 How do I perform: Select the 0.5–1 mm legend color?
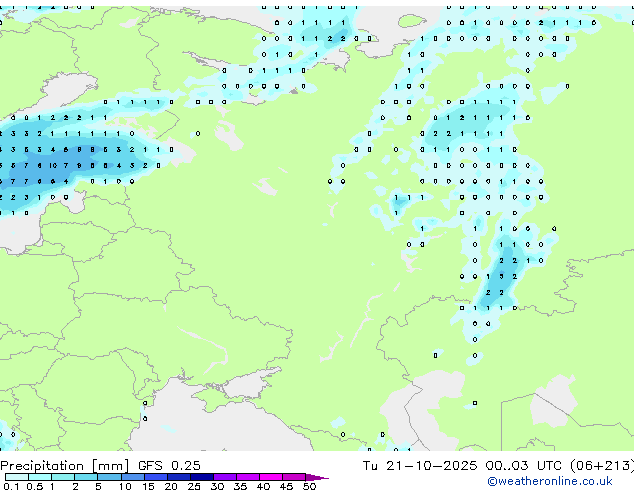[40, 477]
